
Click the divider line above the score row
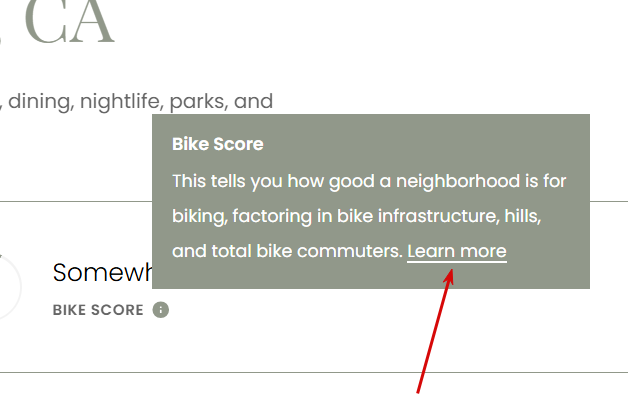point(76,201)
